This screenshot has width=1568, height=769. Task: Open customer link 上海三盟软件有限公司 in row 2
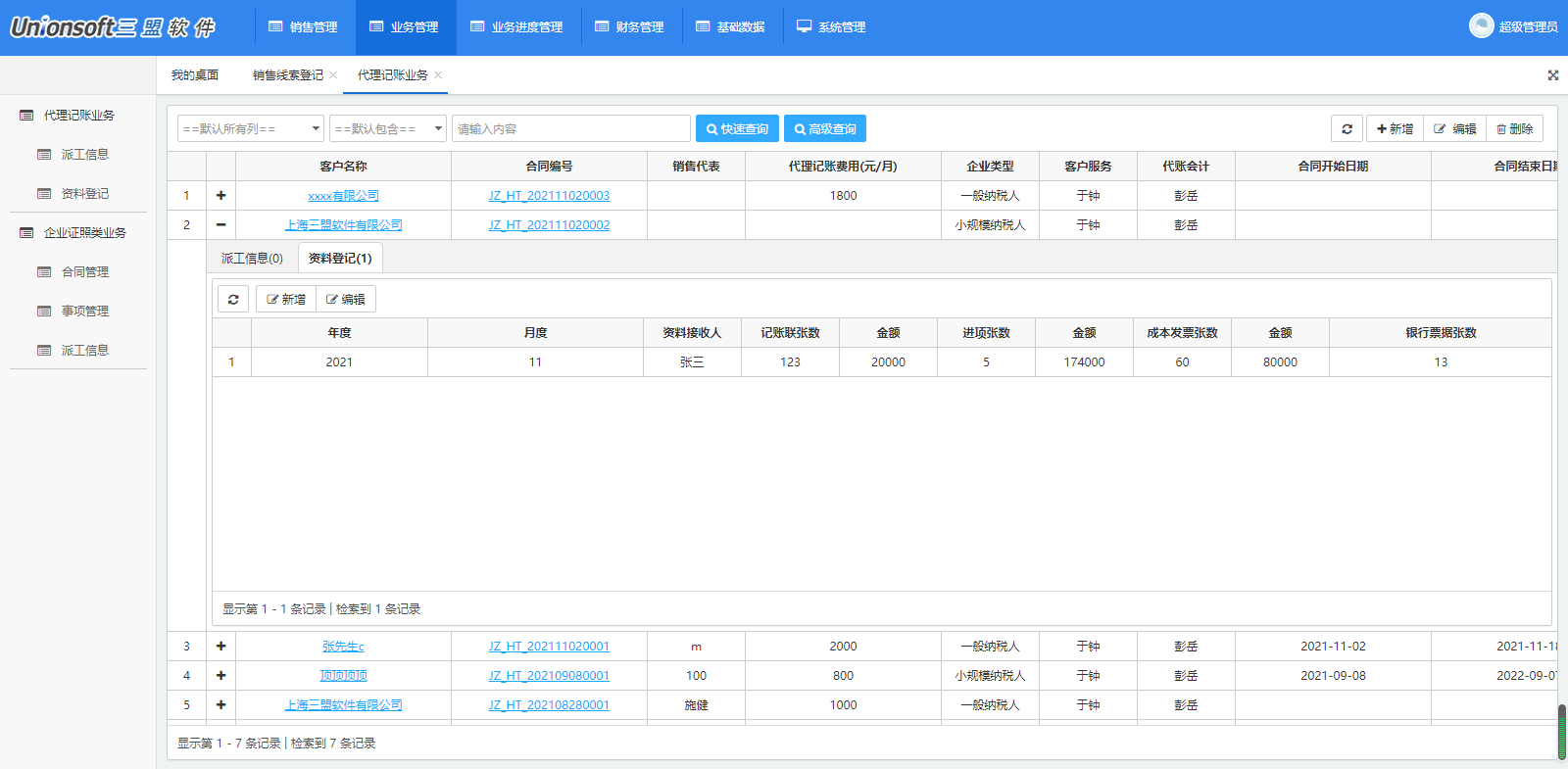point(343,225)
